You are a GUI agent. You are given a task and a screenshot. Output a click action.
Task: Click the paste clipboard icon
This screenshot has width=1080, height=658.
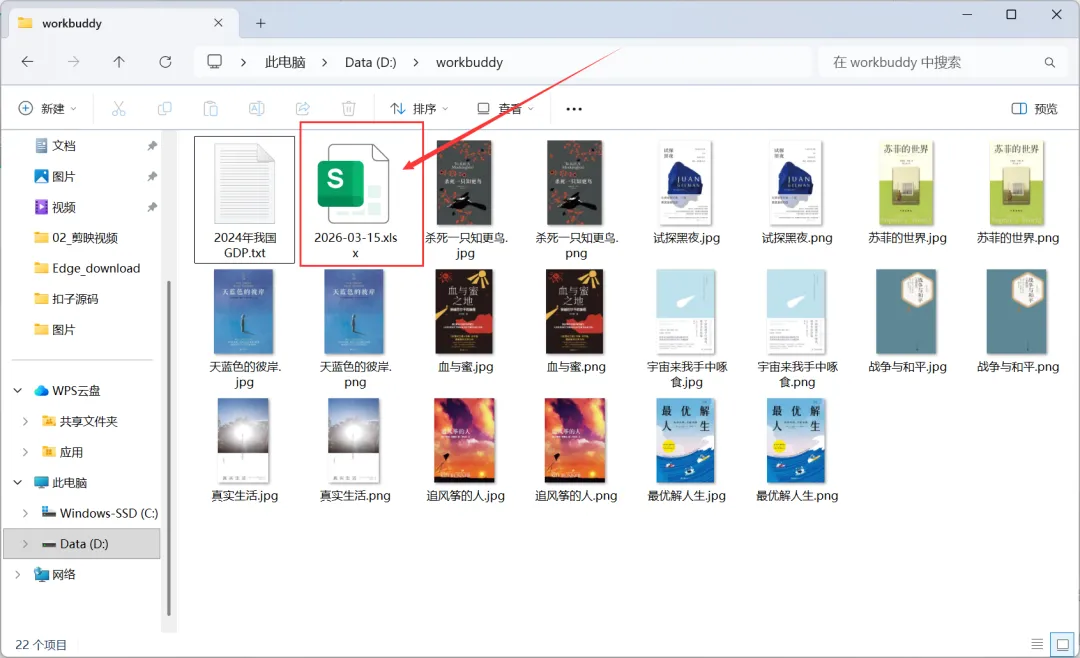pyautogui.click(x=211, y=109)
